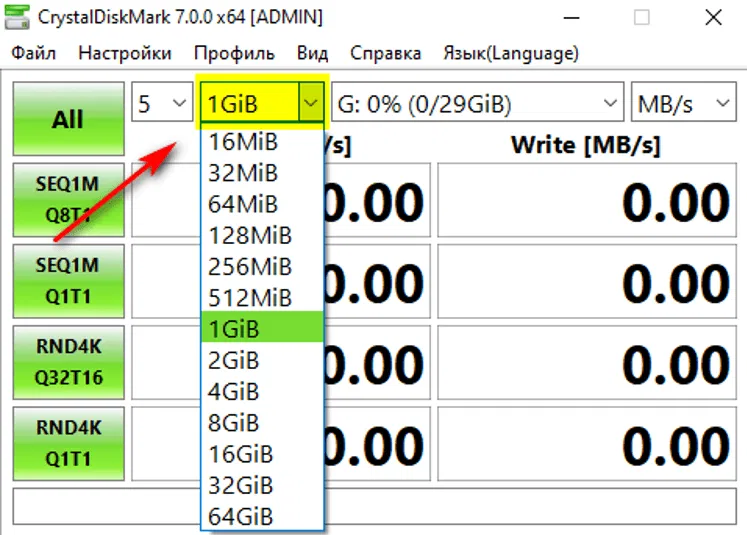This screenshot has height=535, width=747.
Task: Click the SEQ1M Q1T1 write result value
Action: pos(587,281)
